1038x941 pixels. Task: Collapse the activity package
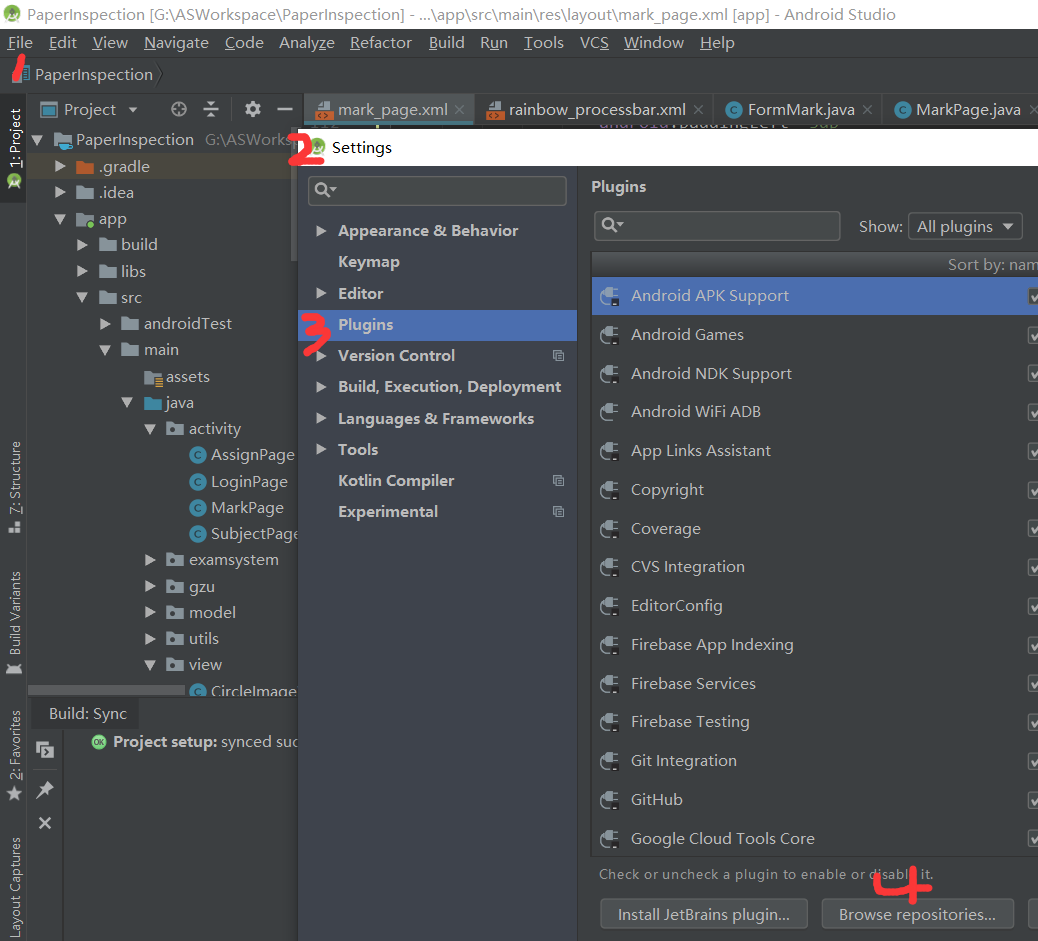(x=150, y=429)
